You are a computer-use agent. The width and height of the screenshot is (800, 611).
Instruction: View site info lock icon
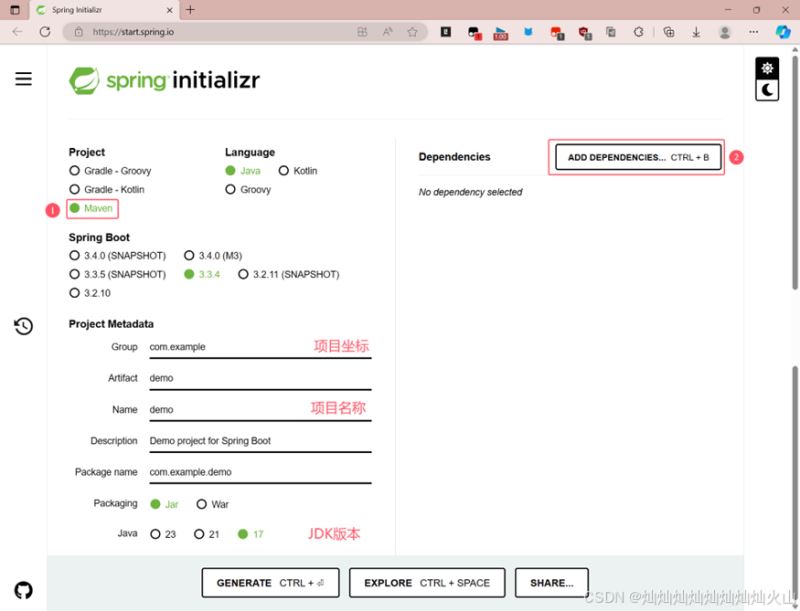coord(79,32)
